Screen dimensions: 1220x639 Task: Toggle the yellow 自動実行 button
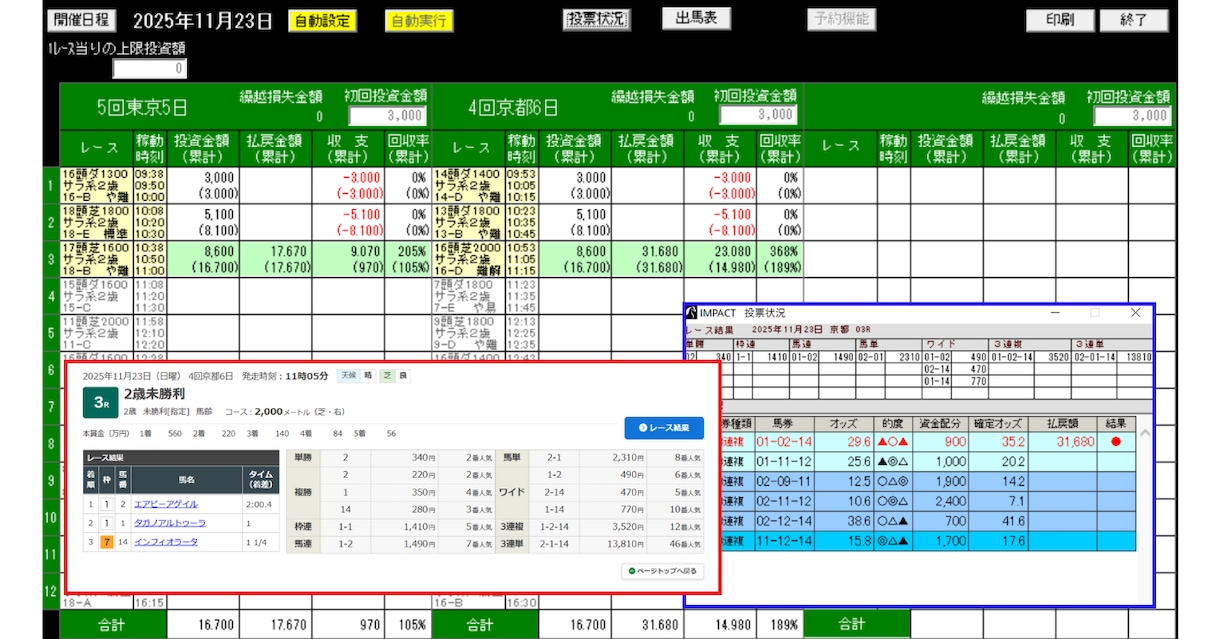point(419,21)
